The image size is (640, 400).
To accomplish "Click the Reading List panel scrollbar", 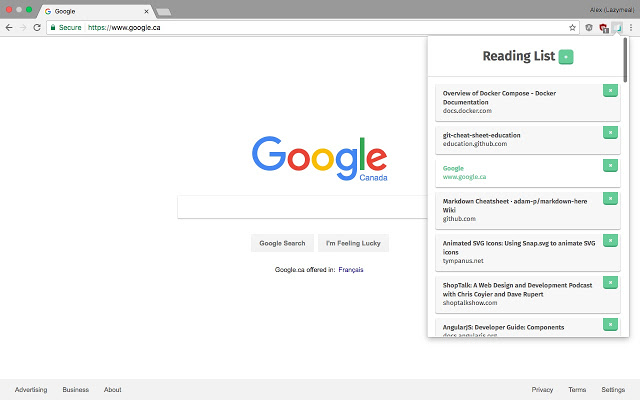I will tap(625, 60).
